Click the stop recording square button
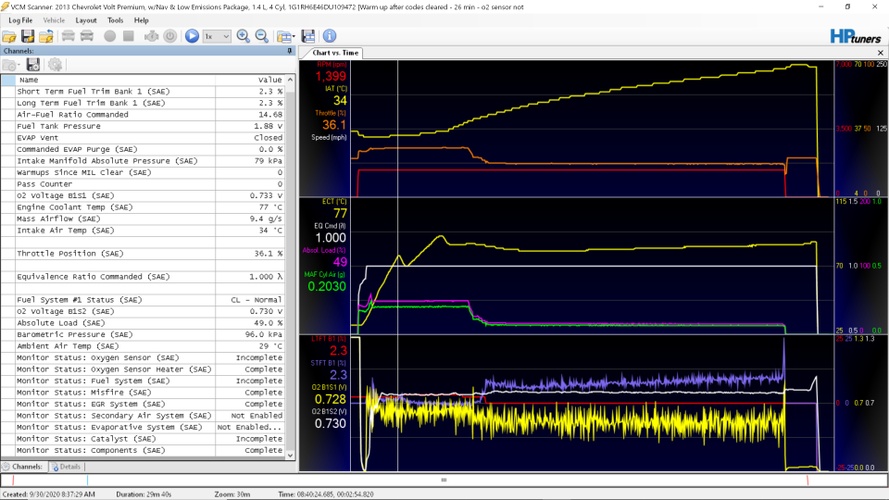This screenshot has height=500, width=889. click(x=129, y=36)
